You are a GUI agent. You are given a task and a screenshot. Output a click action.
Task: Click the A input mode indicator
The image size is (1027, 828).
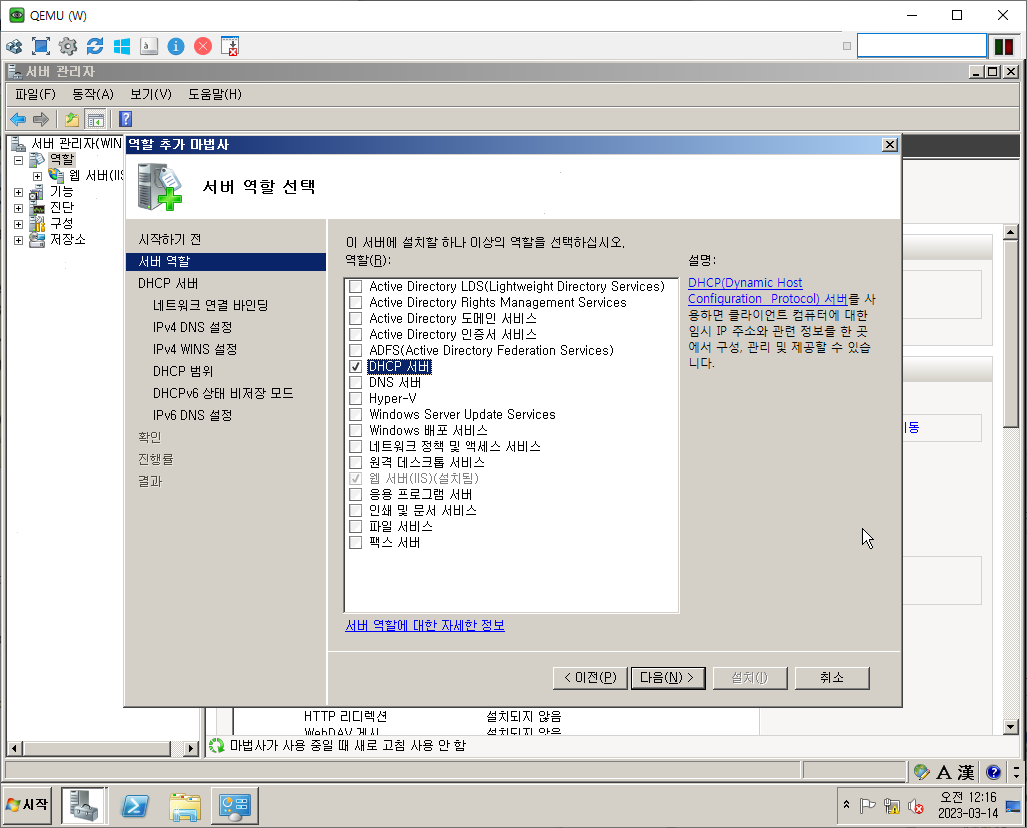click(x=943, y=772)
